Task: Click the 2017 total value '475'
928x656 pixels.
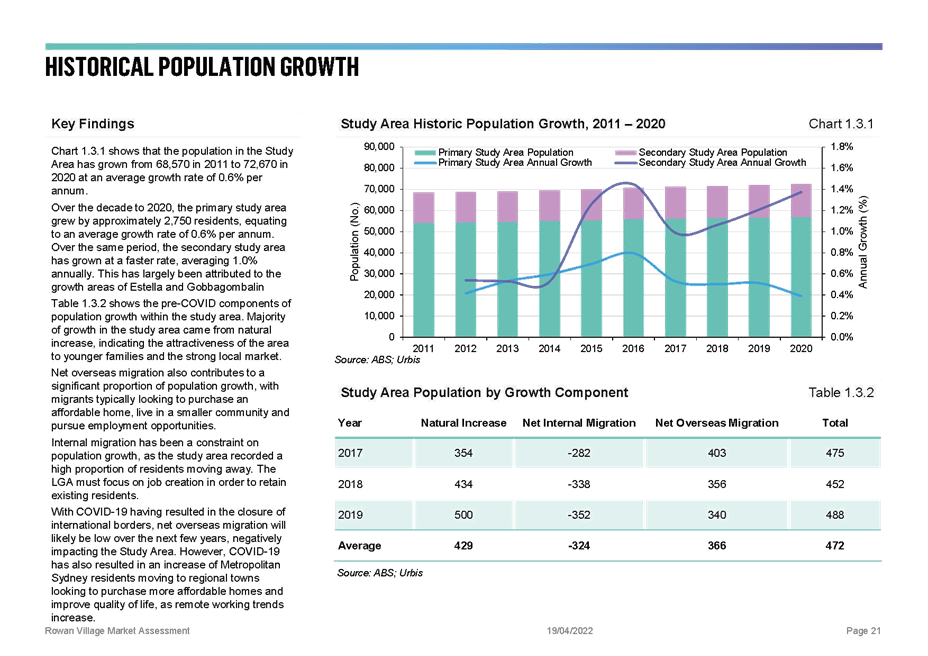Action: click(x=835, y=453)
